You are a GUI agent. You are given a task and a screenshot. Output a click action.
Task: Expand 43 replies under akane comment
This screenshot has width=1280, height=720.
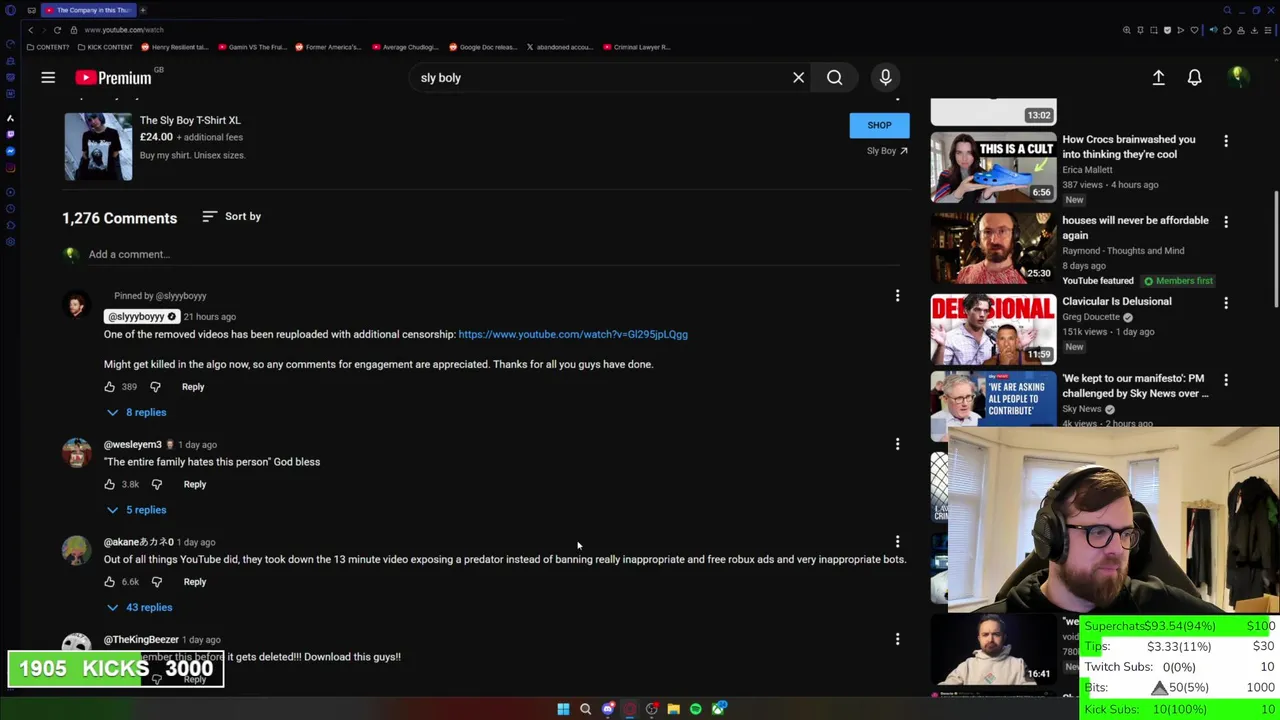[139, 607]
